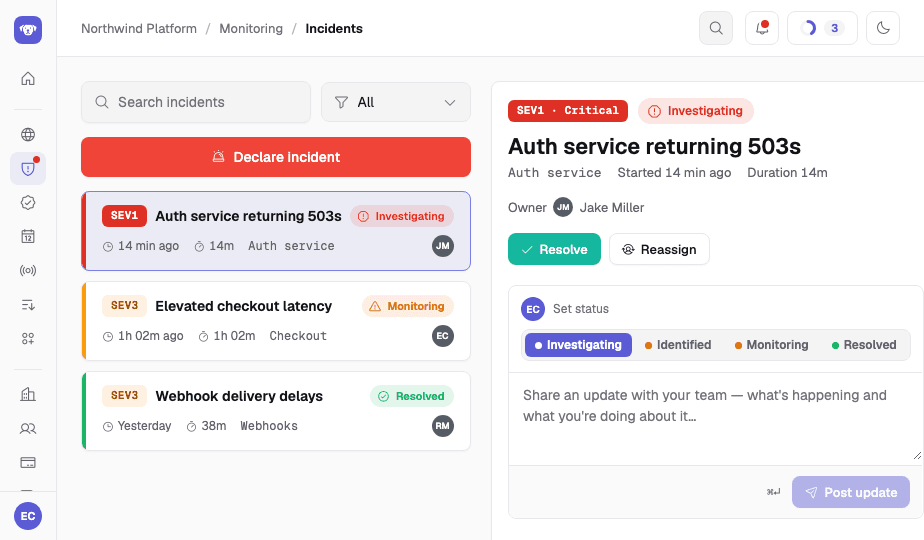This screenshot has height=540, width=924.
Task: Open the All filter dropdown
Action: point(395,102)
